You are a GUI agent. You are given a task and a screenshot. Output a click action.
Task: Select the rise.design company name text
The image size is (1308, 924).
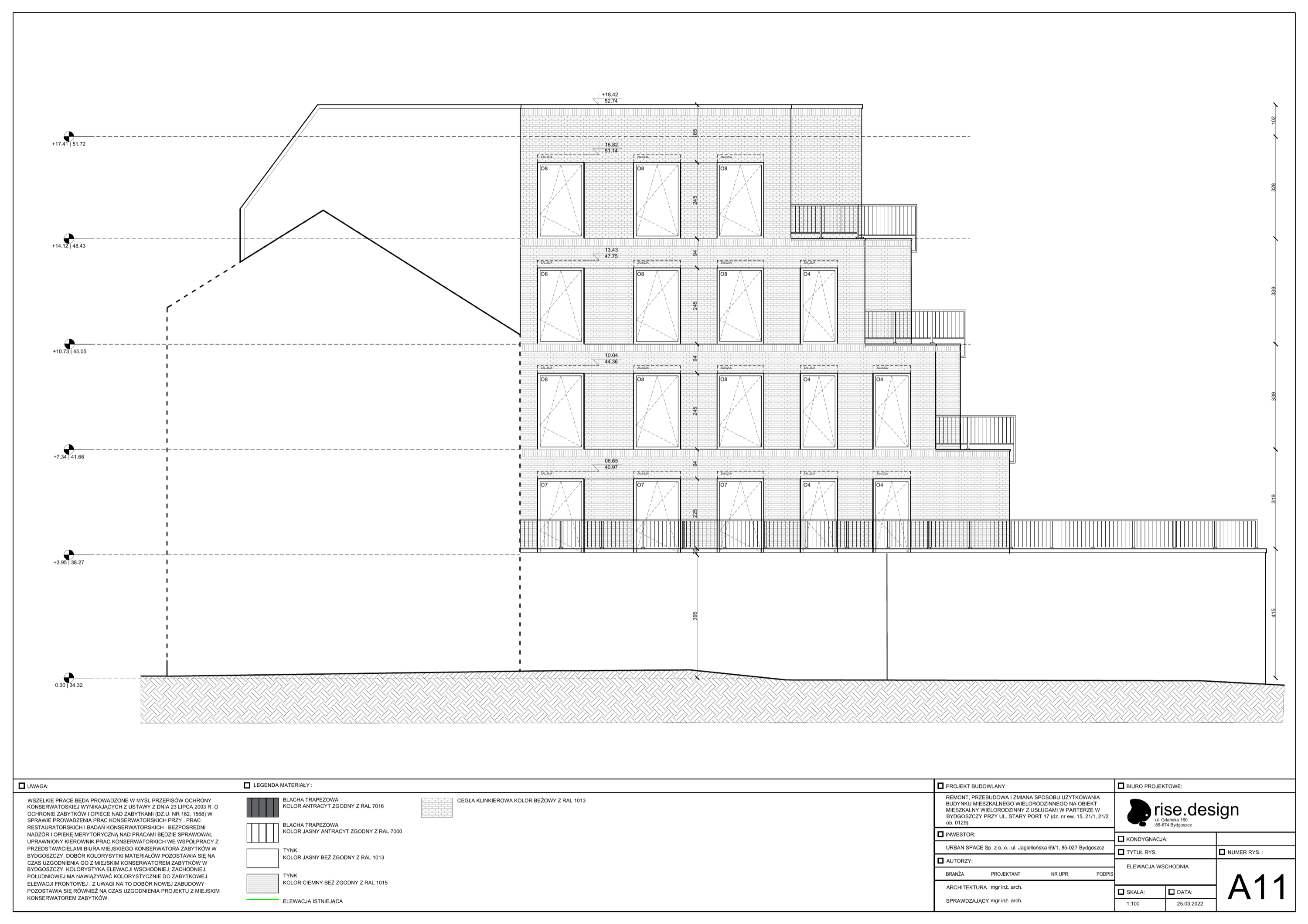[x=1196, y=809]
